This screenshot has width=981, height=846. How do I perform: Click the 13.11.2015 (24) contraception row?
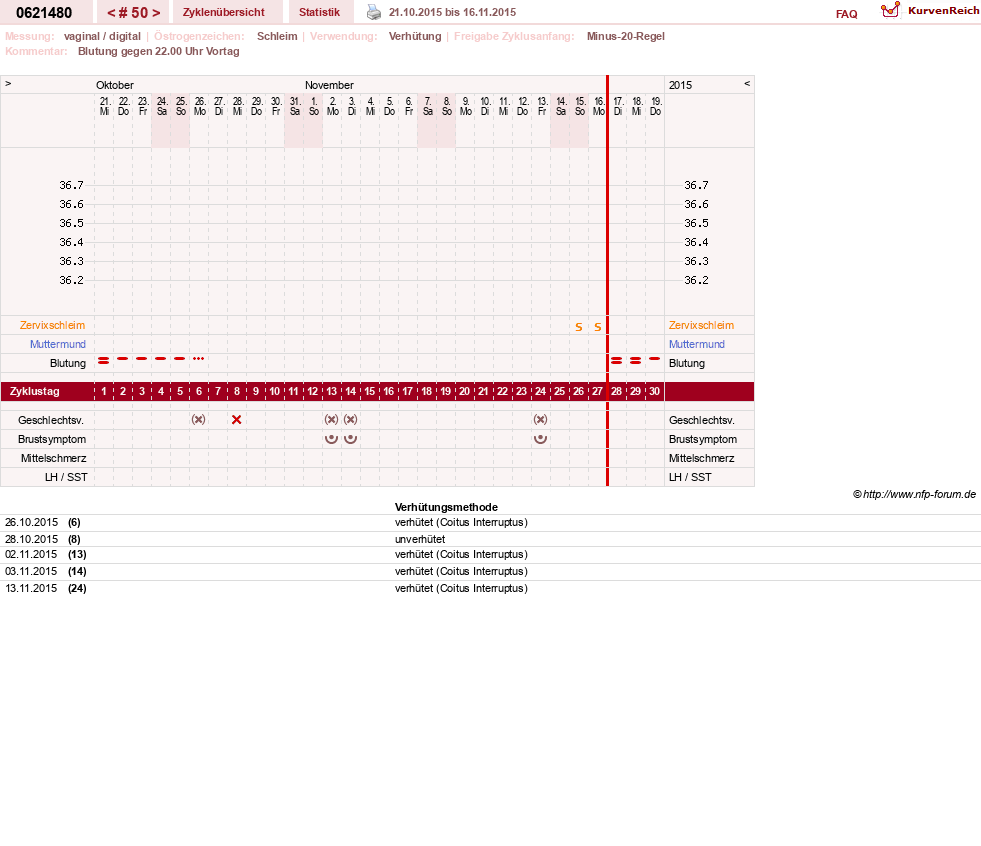(490, 588)
